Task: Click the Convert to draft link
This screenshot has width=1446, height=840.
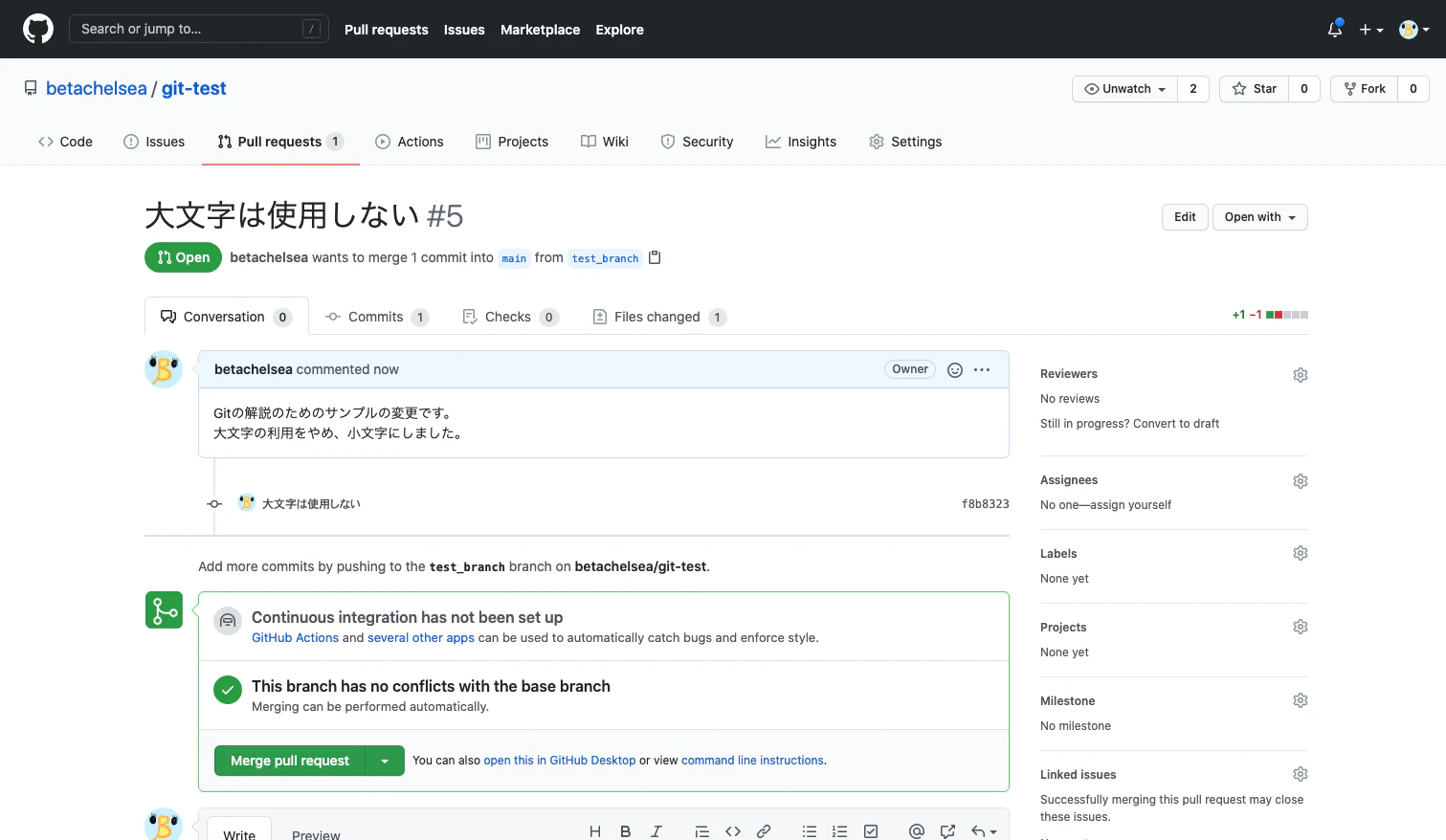Action: tap(1177, 424)
